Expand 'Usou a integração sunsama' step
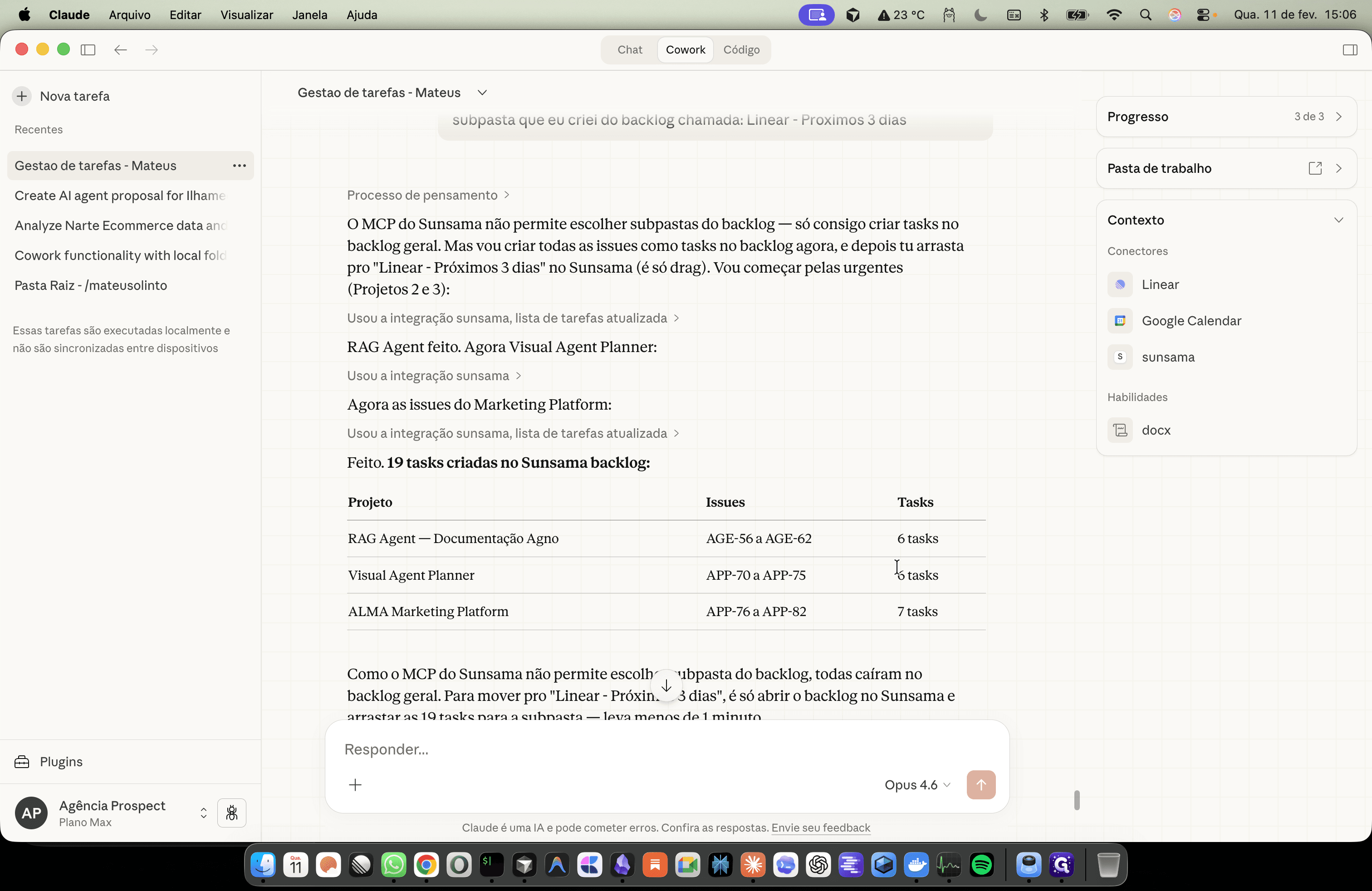 click(434, 376)
